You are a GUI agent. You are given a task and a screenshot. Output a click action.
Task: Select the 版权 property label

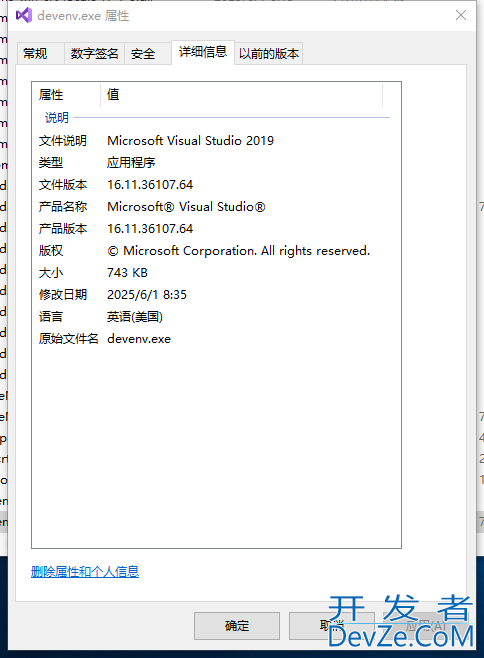click(51, 251)
